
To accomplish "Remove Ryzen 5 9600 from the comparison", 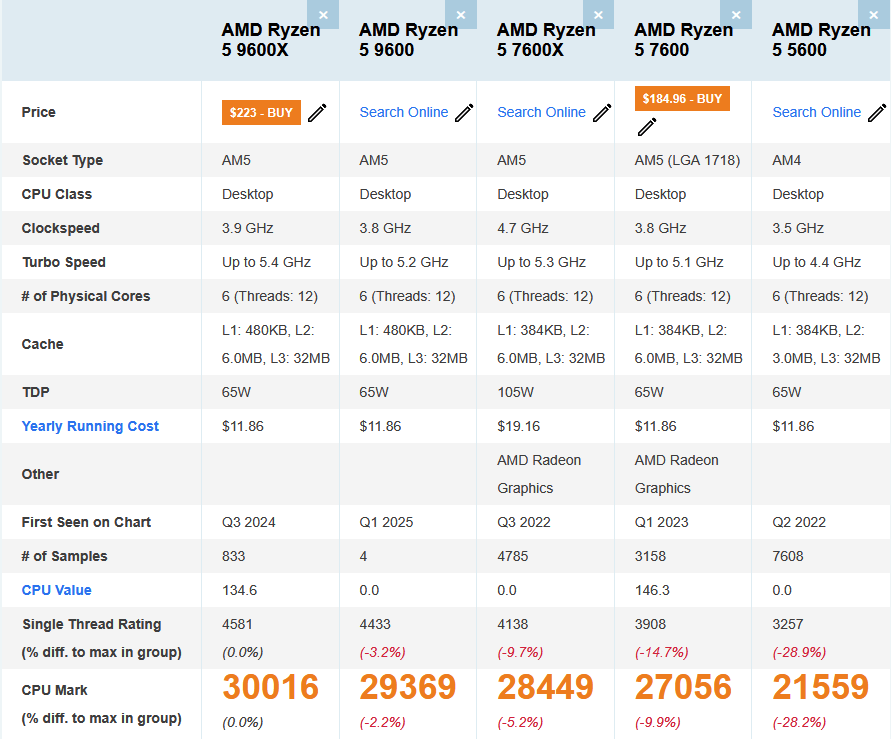I will point(460,15).
